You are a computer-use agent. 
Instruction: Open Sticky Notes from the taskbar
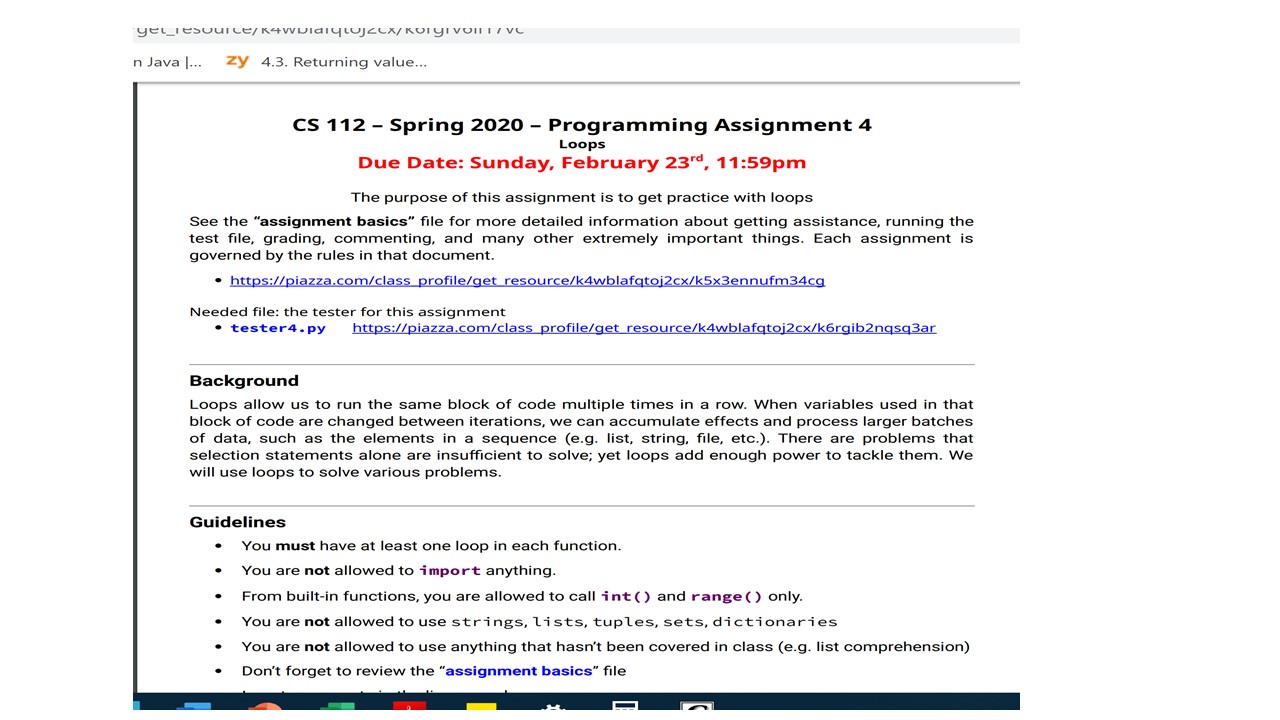(481, 708)
